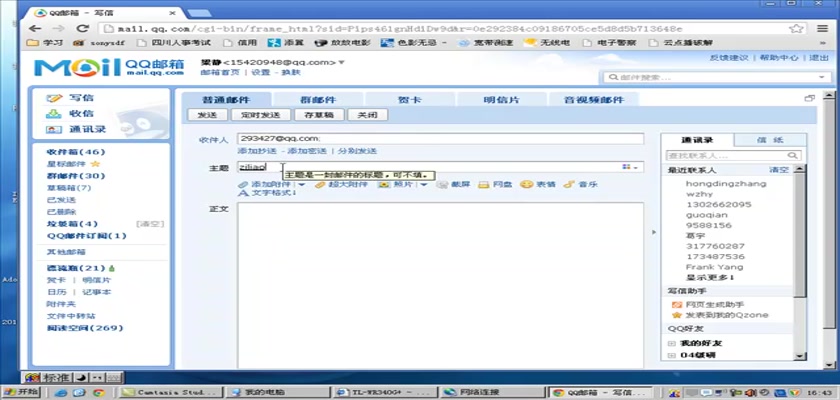Expand the 我的好友 contact group

point(671,343)
